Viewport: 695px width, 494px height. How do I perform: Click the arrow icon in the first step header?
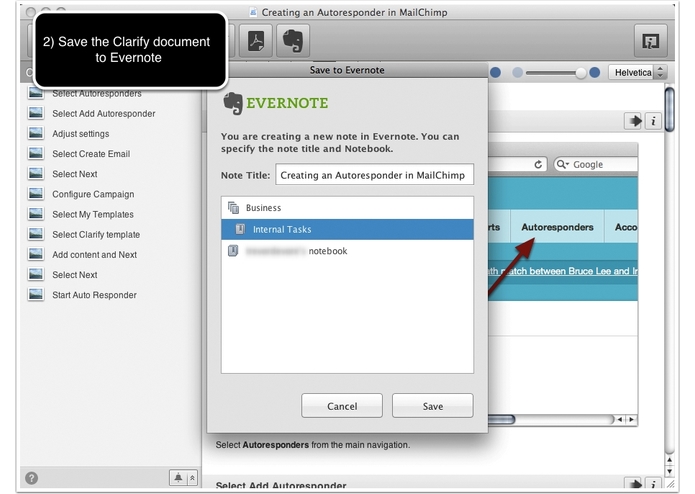coord(634,121)
